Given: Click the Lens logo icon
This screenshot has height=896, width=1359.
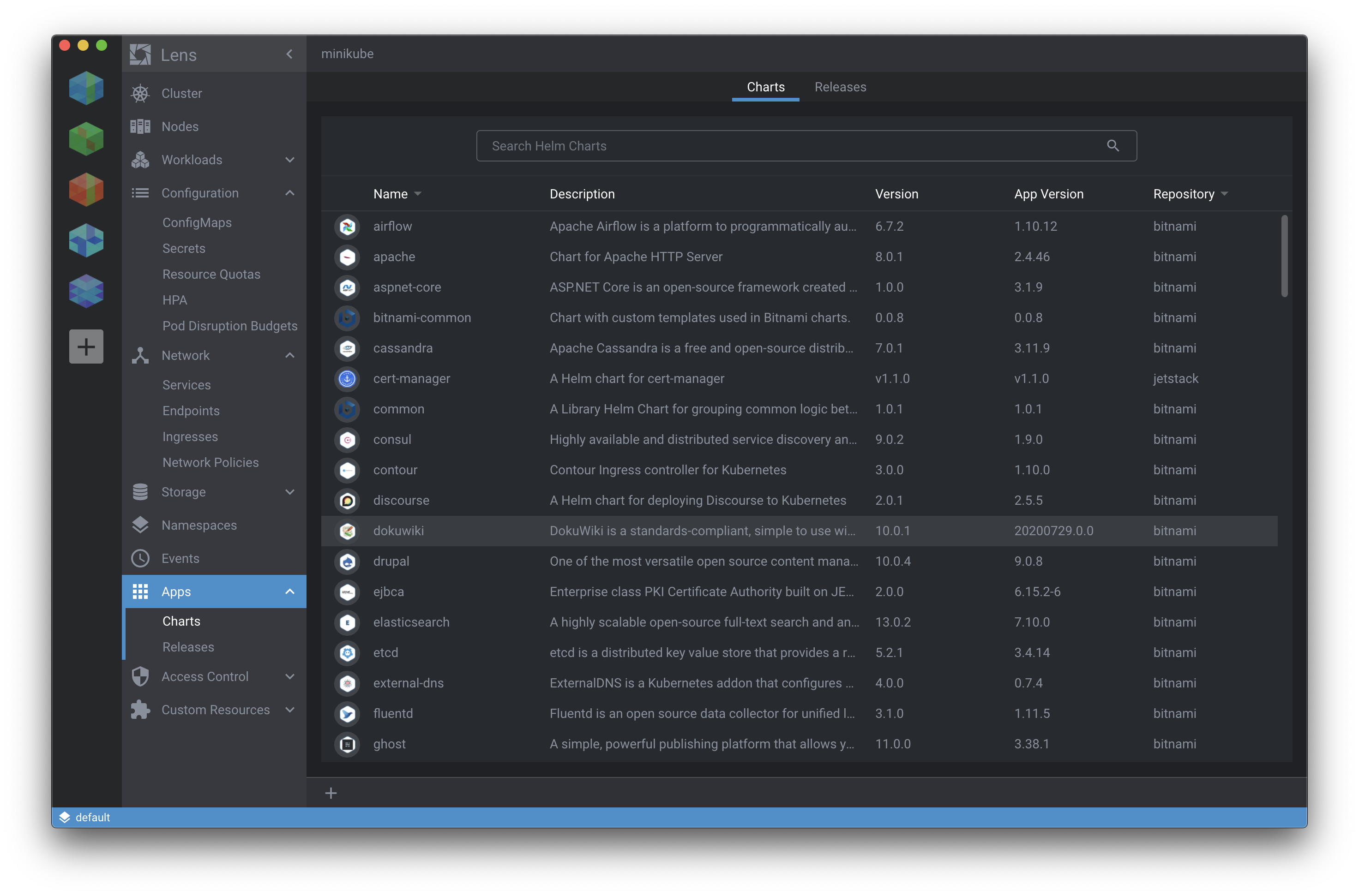Looking at the screenshot, I should [x=140, y=55].
